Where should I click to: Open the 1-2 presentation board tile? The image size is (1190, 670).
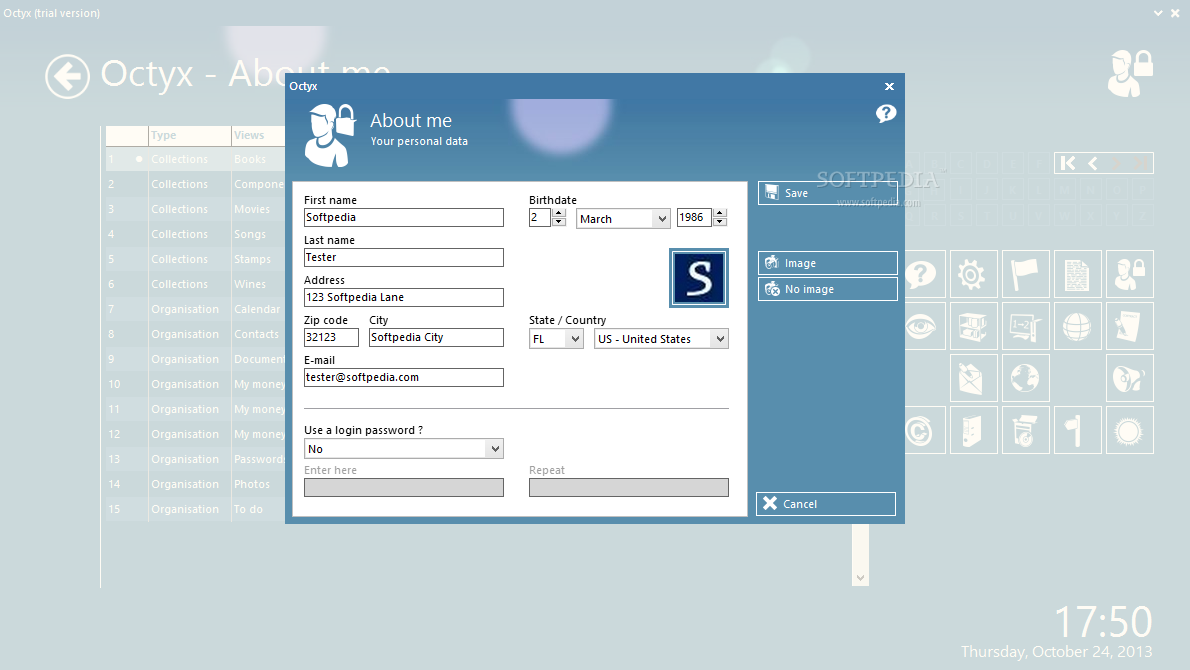(x=1025, y=326)
